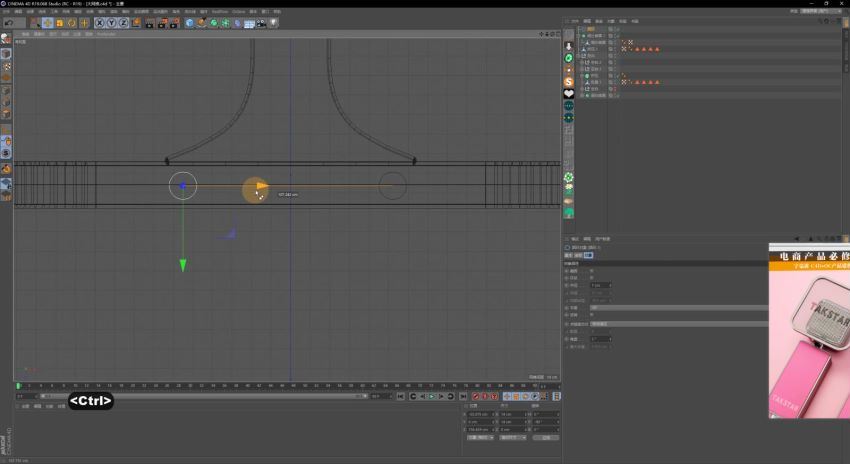
Task: Open the Spline pen tool icon
Action: point(202,23)
